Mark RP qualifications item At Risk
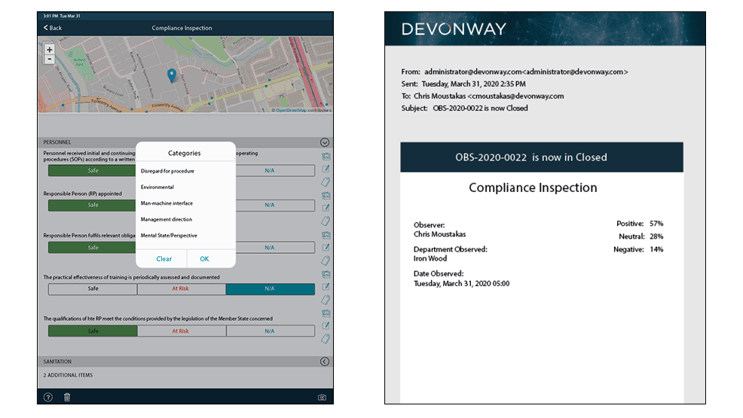Screen dimensions: 743x418 point(181,331)
